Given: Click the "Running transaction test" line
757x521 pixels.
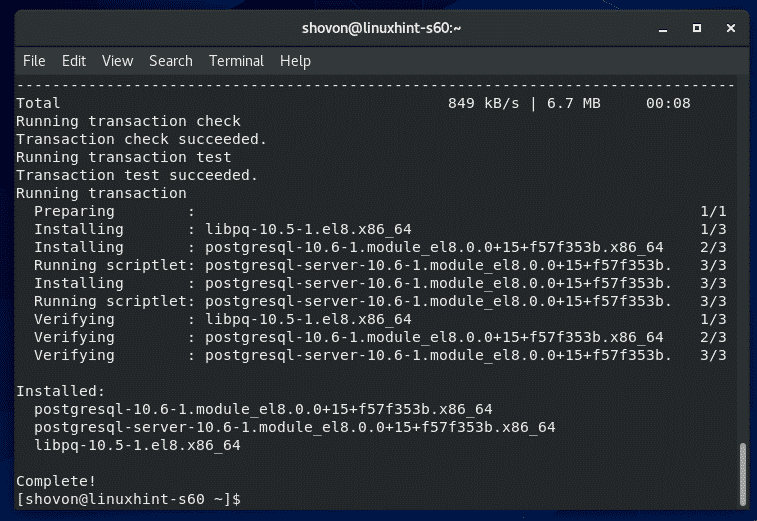Looking at the screenshot, I should tap(123, 157).
